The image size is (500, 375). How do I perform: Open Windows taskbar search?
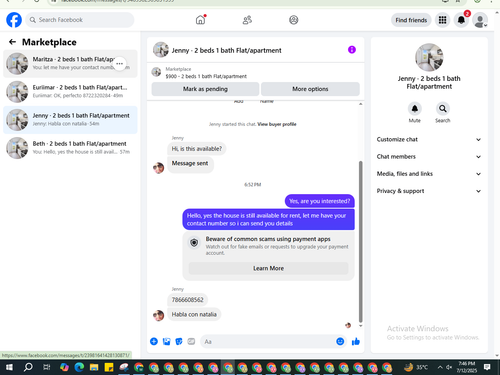[x=28, y=367]
